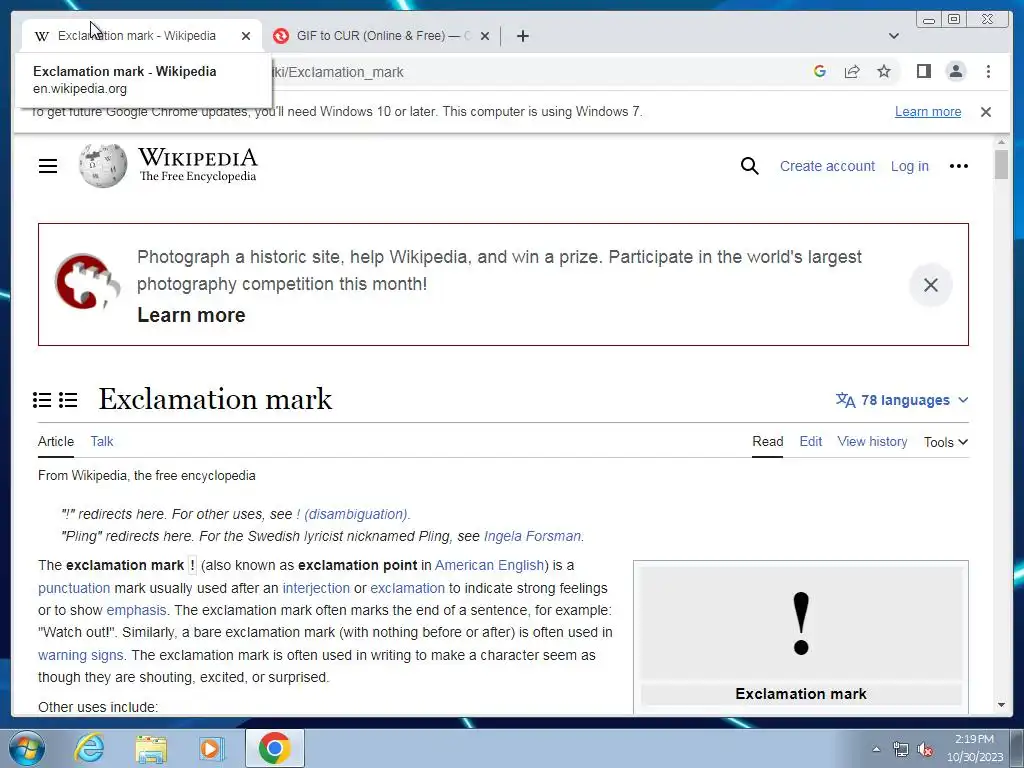Click the muted volume tray icon
This screenshot has height=768, width=1024.
pos(925,750)
